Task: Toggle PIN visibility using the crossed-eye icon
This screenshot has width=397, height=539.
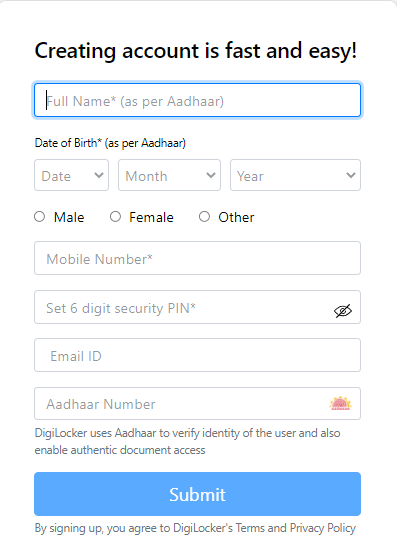Action: point(343,311)
